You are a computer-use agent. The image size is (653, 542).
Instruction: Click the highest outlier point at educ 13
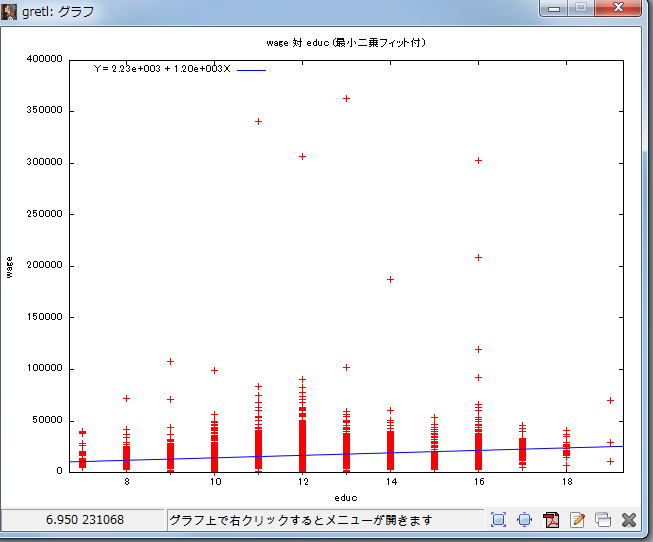(x=346, y=98)
